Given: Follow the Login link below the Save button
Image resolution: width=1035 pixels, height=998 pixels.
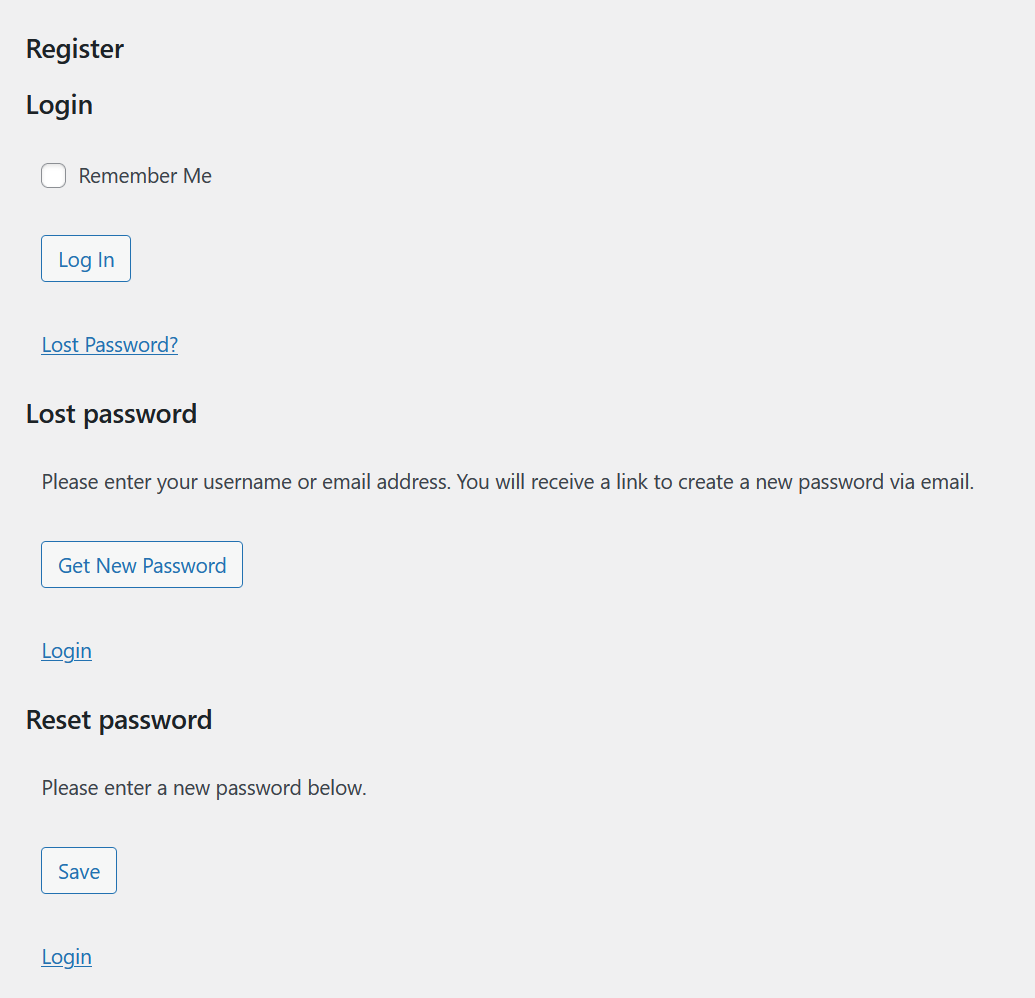Looking at the screenshot, I should click(67, 957).
